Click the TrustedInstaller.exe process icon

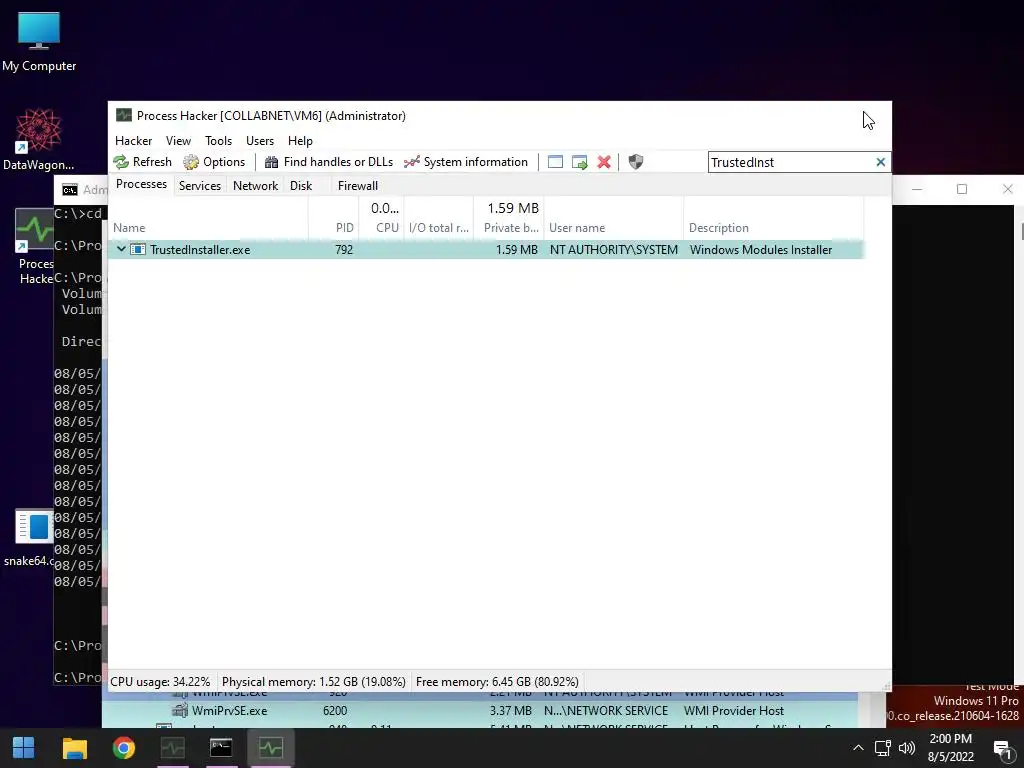(x=138, y=249)
